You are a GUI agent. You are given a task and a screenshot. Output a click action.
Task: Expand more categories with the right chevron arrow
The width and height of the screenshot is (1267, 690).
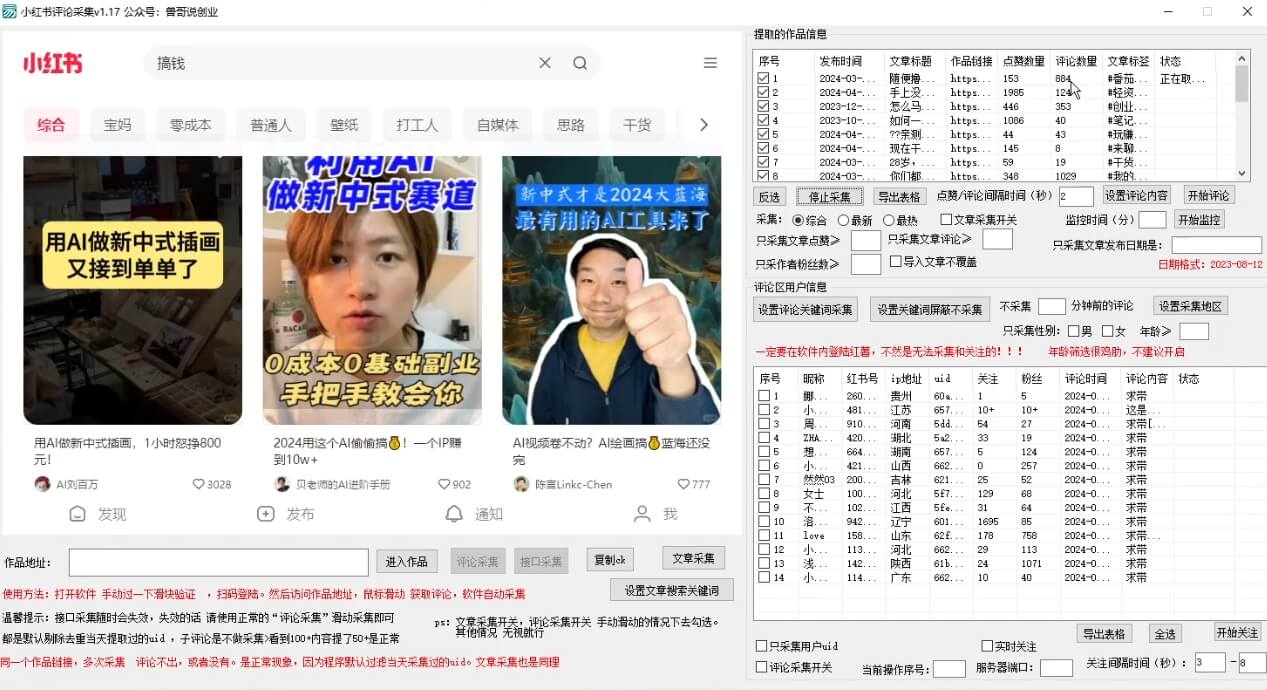pos(704,124)
